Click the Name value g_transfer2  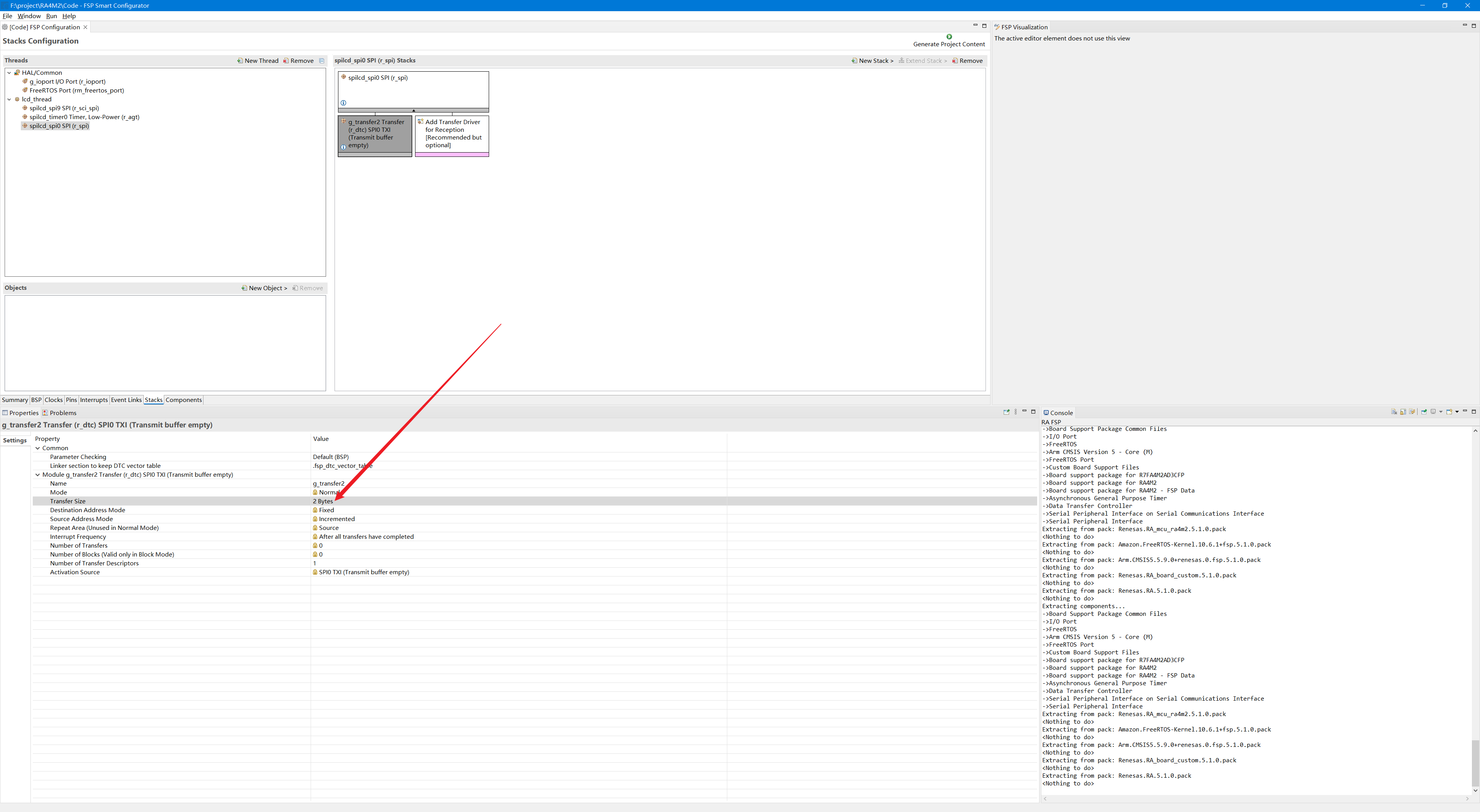[x=329, y=483]
